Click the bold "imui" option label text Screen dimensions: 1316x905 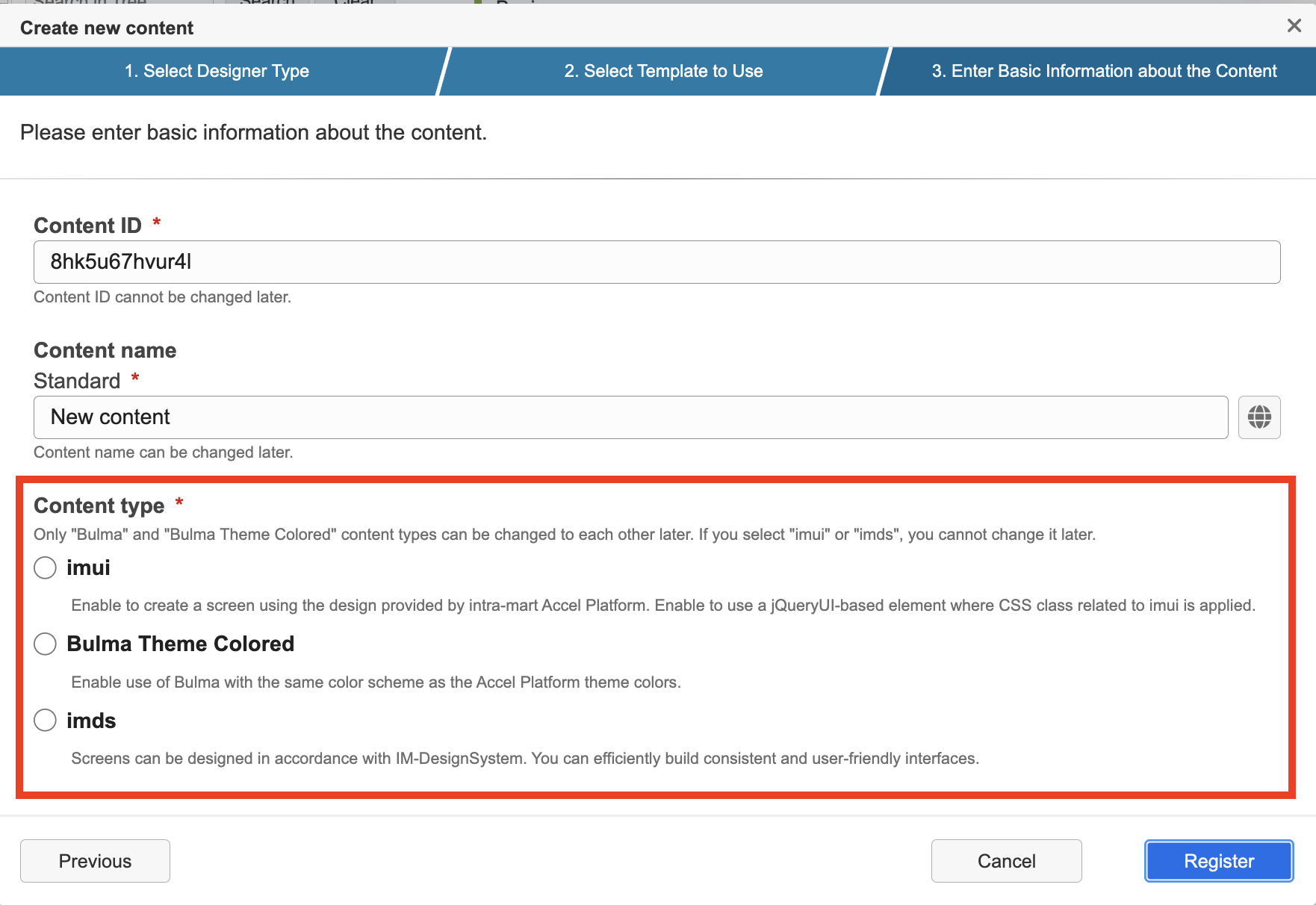tap(88, 568)
